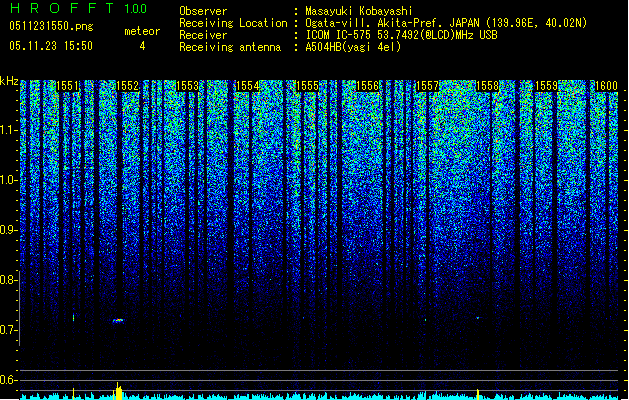Click the 1600 time marker

[x=607, y=86]
